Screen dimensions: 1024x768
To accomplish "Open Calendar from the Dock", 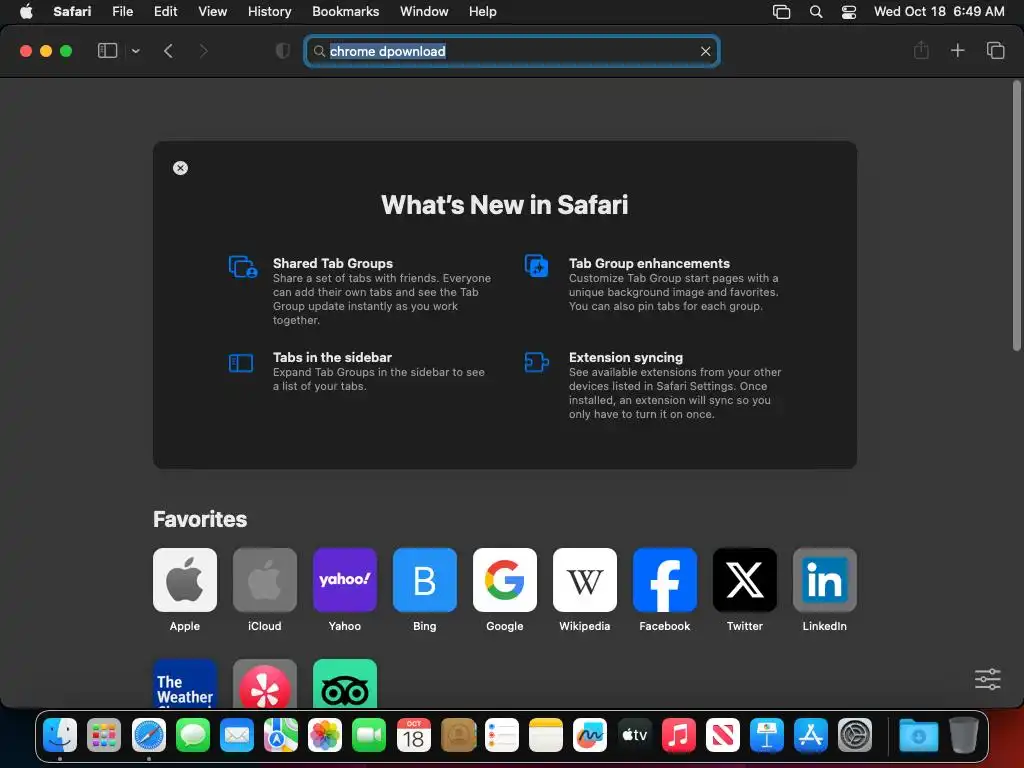I will click(x=413, y=735).
